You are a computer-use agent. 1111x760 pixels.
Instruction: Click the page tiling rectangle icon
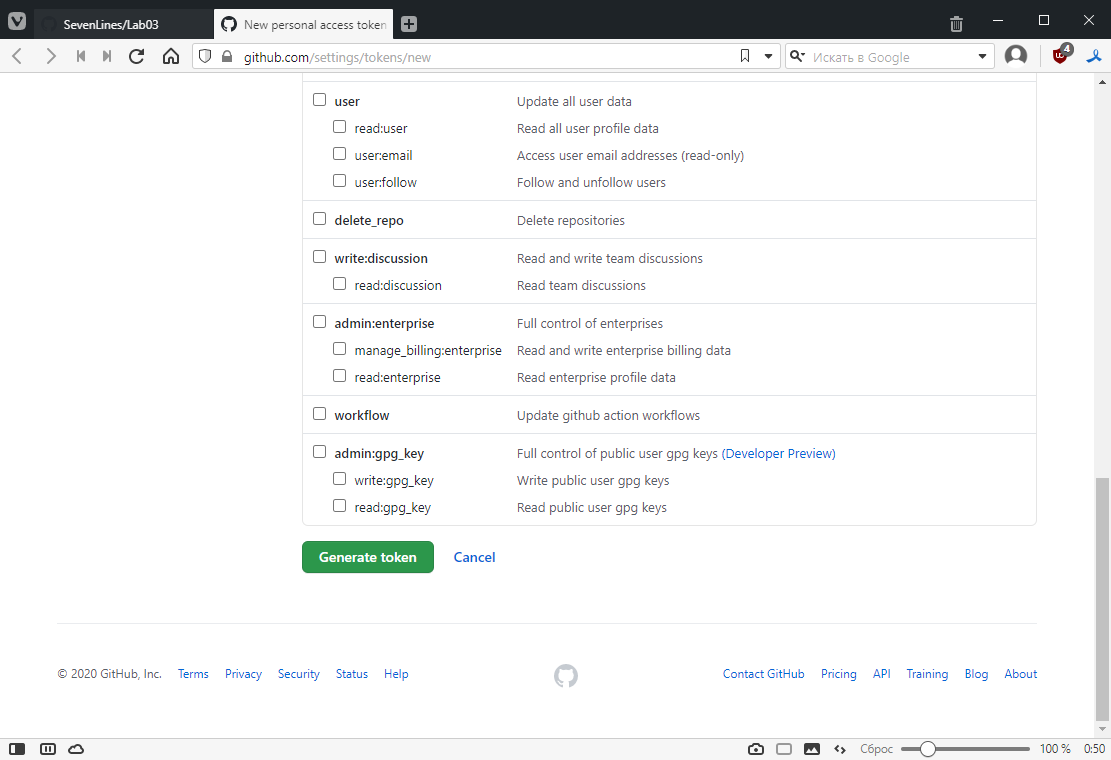pyautogui.click(x=784, y=749)
